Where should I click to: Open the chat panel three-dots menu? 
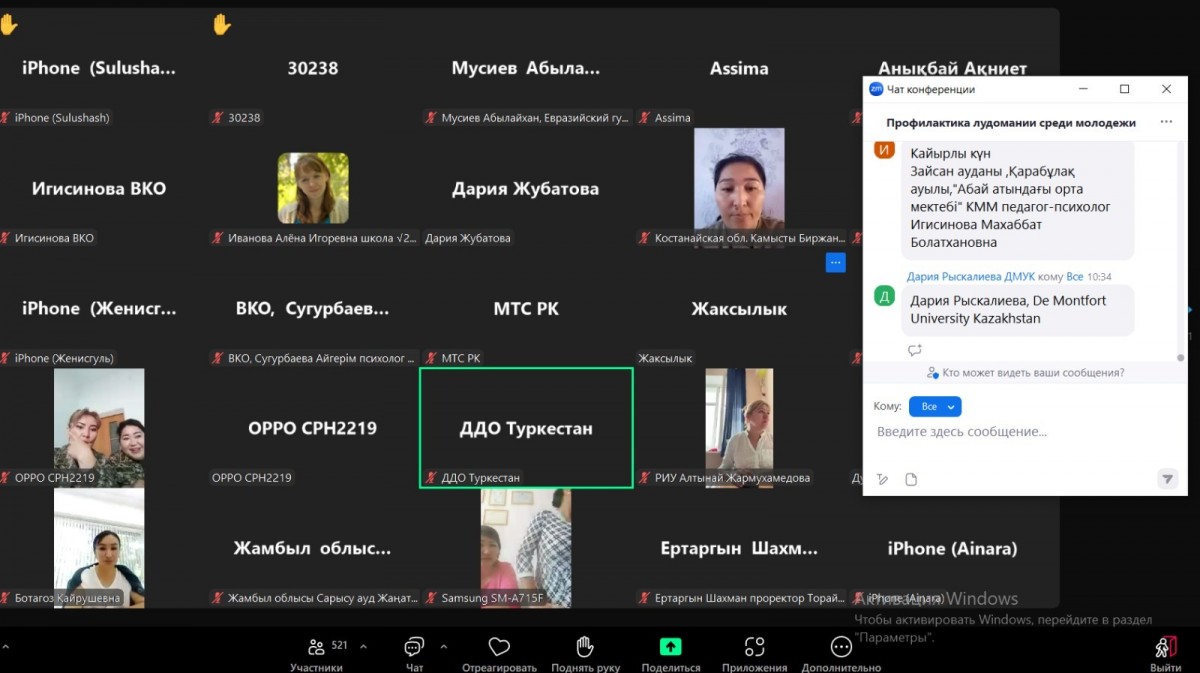pyautogui.click(x=1166, y=122)
